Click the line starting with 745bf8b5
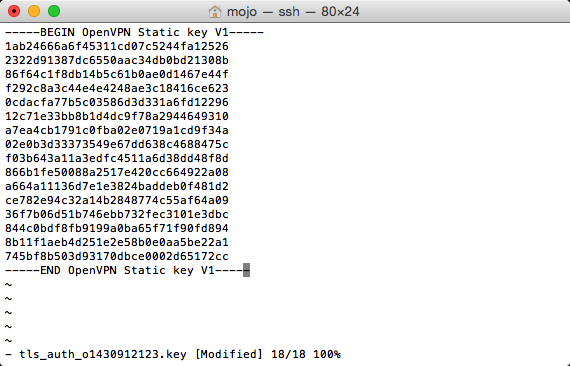This screenshot has width=570, height=366. [x=117, y=256]
